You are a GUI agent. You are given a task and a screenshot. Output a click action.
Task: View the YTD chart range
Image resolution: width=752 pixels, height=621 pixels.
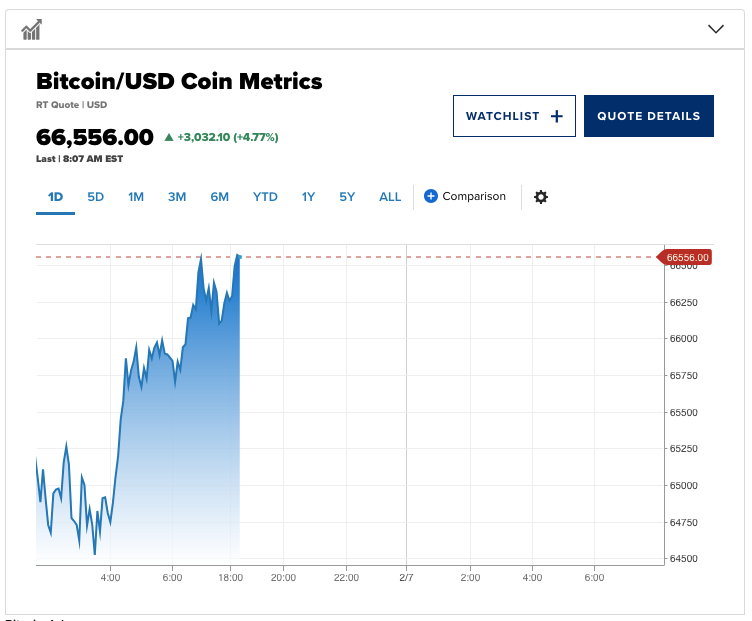265,197
